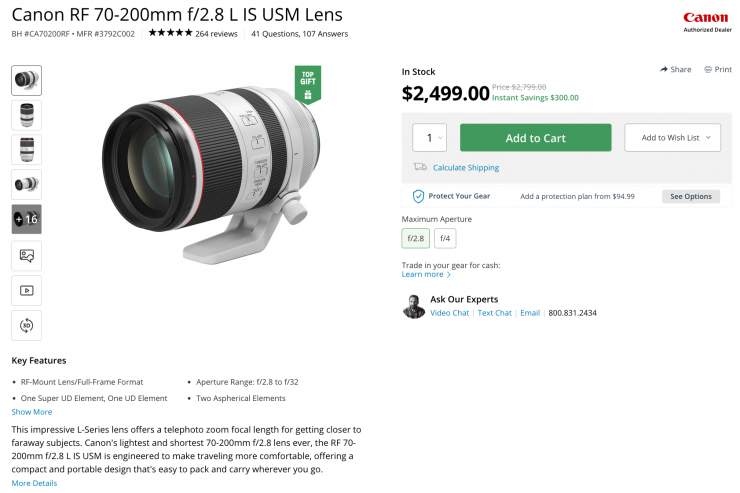Click See Options for protection plan
This screenshot has width=740, height=493.
(x=690, y=196)
